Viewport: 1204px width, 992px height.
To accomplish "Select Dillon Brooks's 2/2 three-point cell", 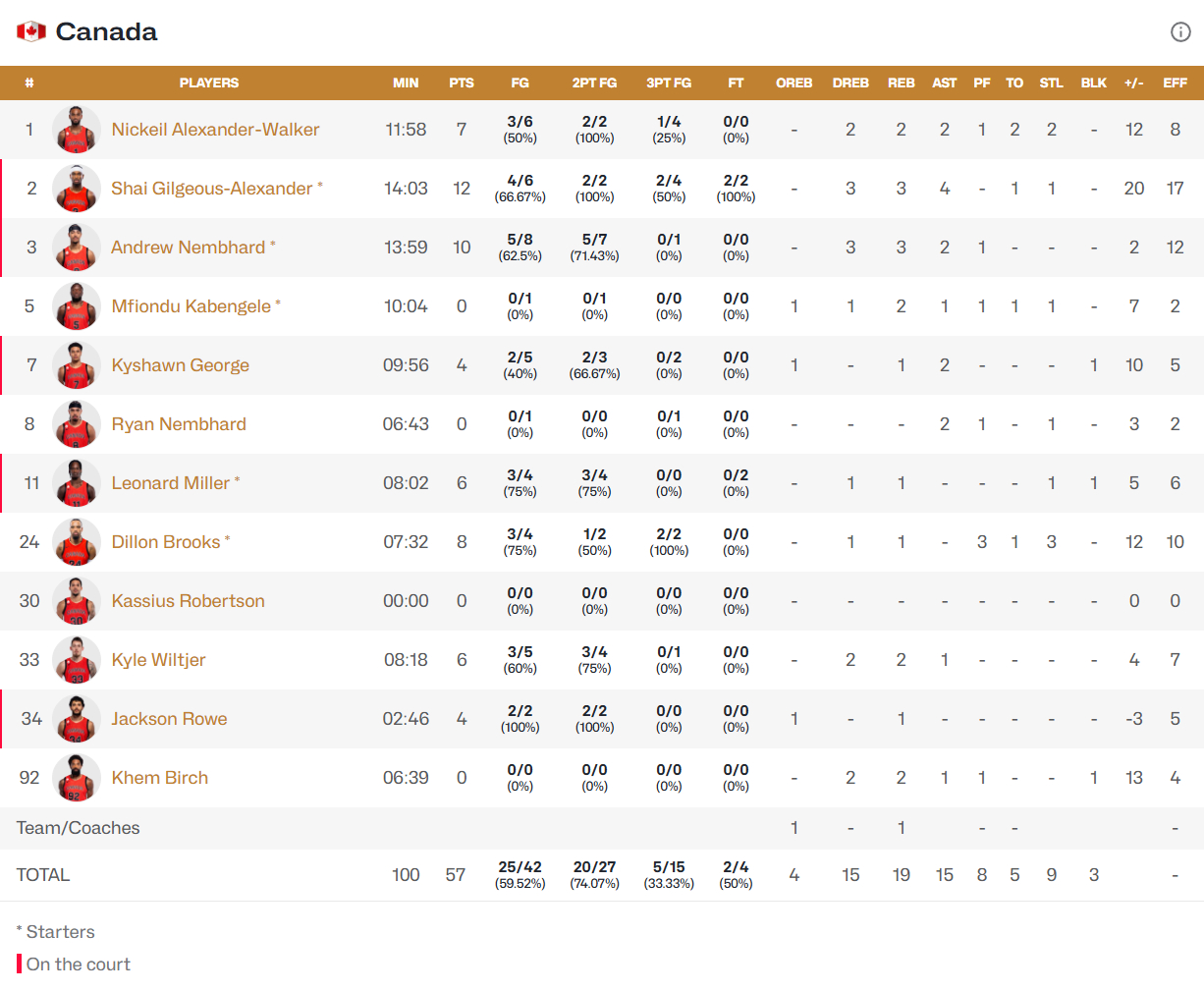I will tap(669, 542).
